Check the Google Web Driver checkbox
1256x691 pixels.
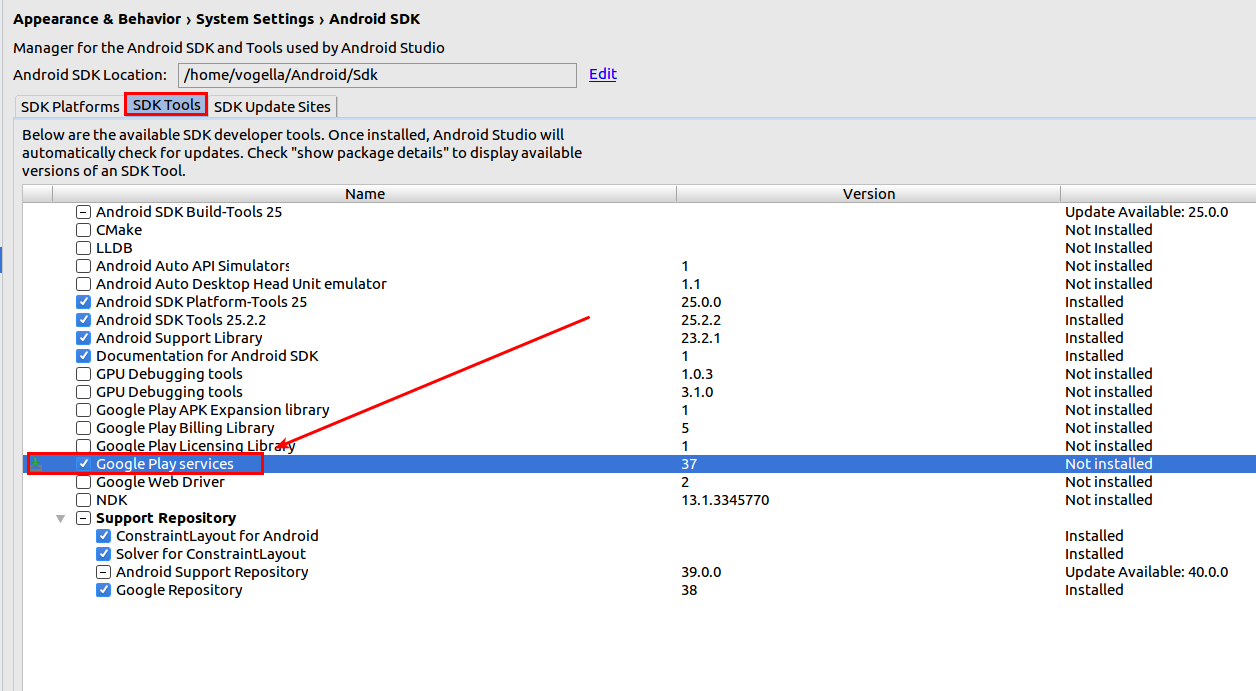click(84, 482)
